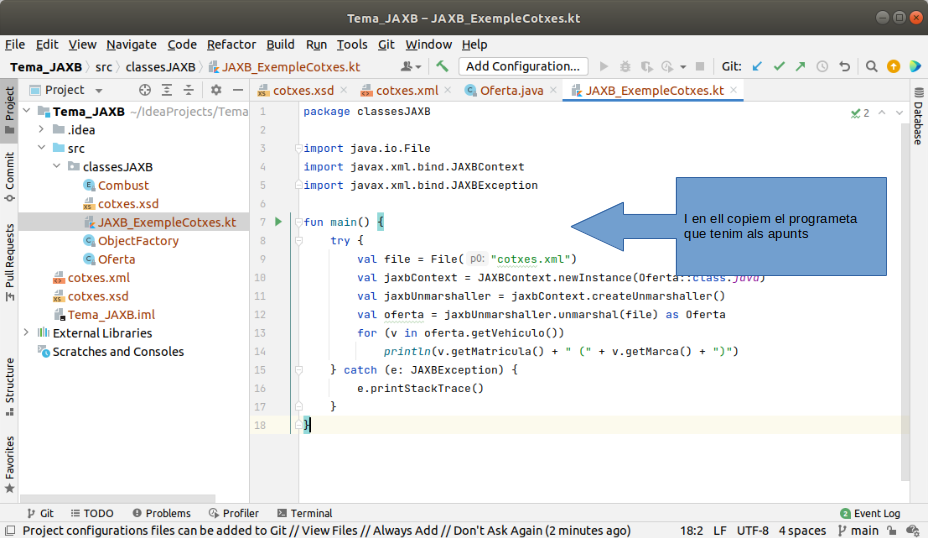
Task: Click the 4 spaces indent widget
Action: click(x=802, y=530)
